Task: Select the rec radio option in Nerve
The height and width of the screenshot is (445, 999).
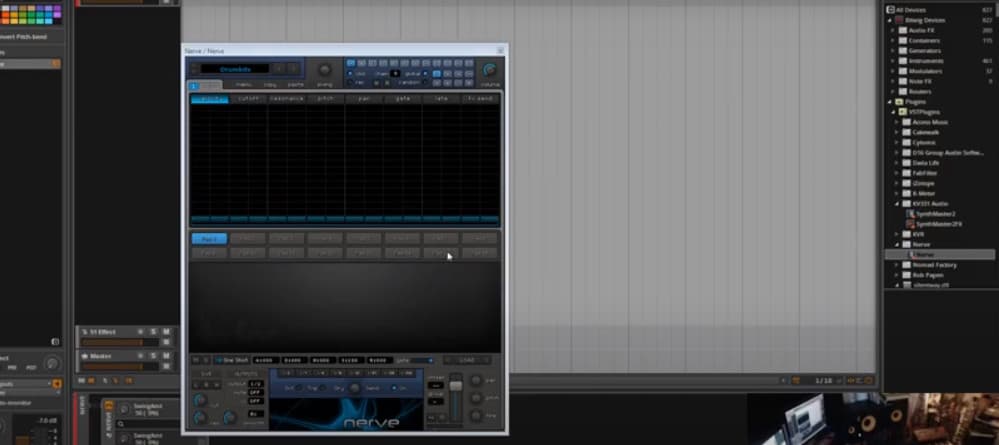Action: pyautogui.click(x=350, y=83)
